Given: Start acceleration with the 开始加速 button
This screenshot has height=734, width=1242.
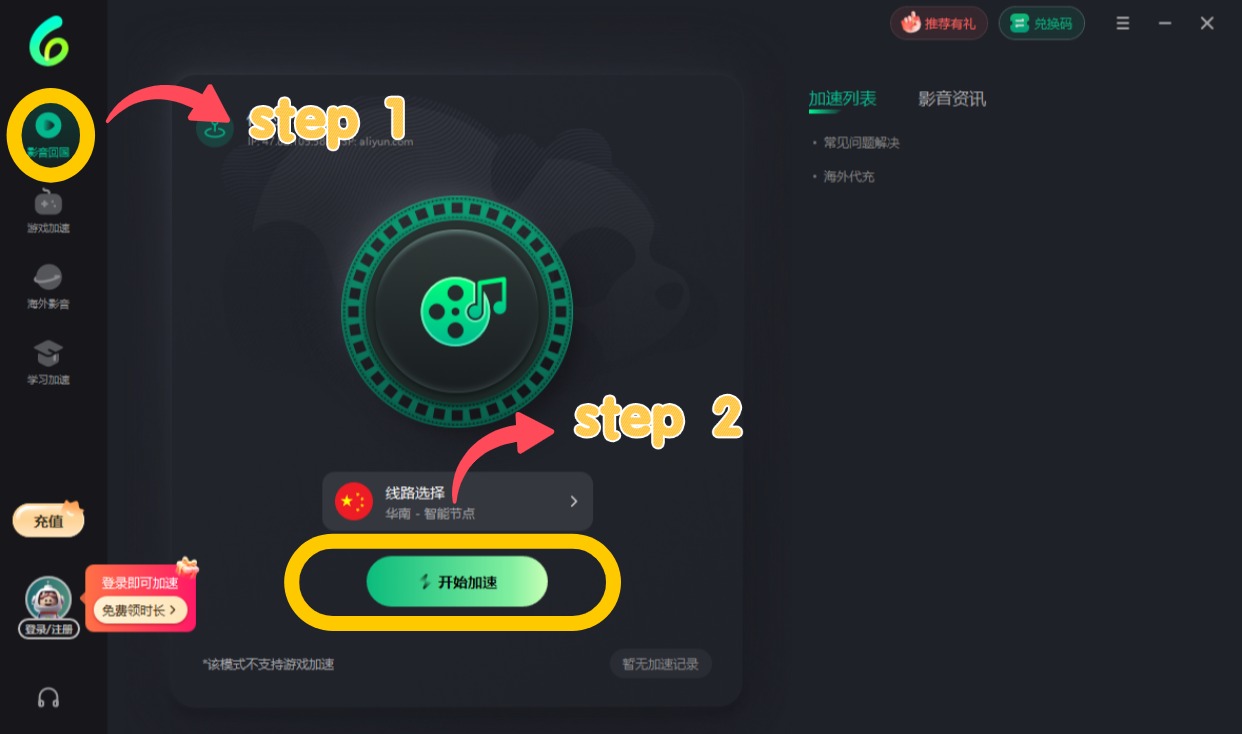Looking at the screenshot, I should click(x=457, y=582).
